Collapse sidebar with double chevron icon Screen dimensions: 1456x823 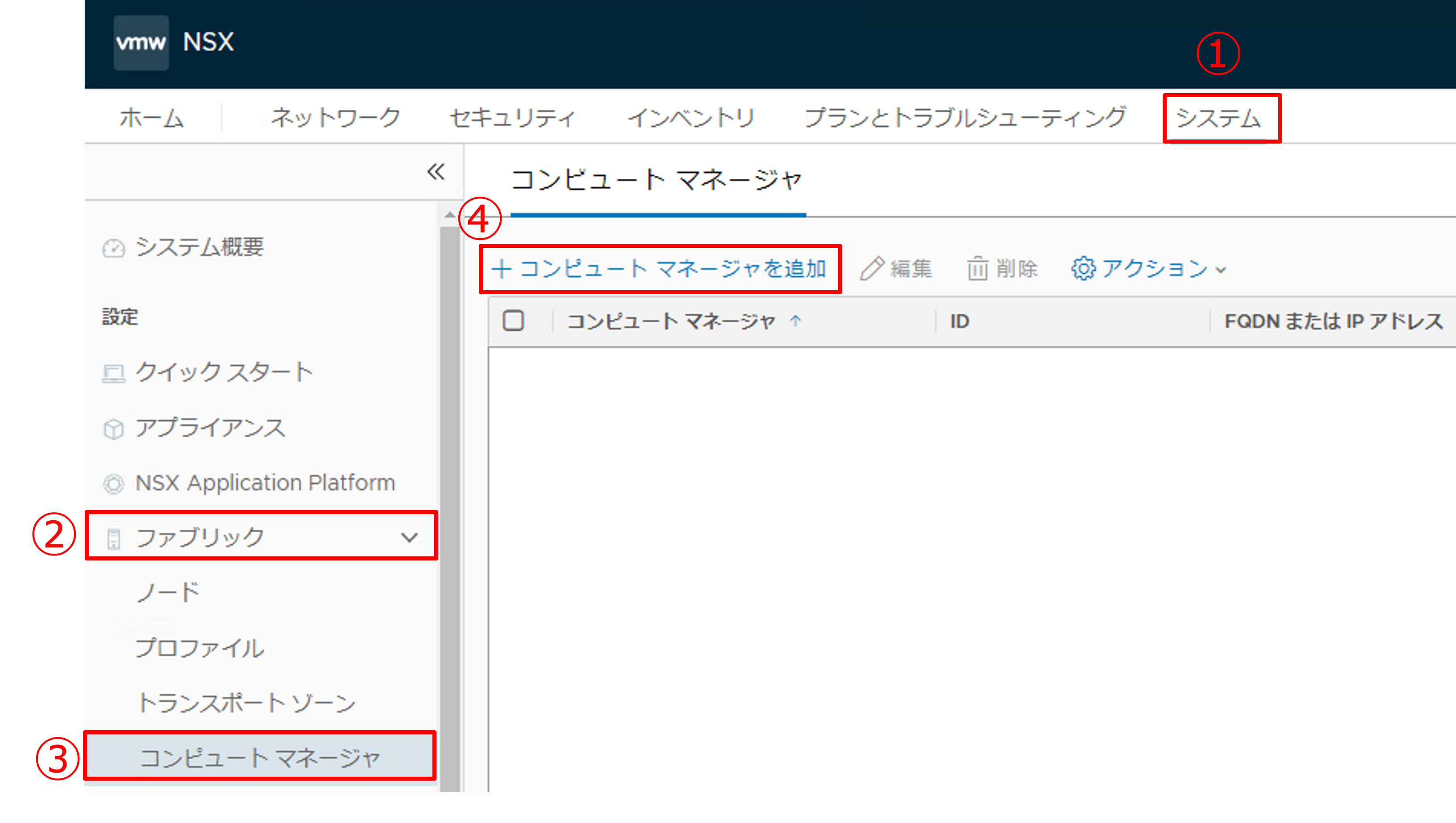436,171
